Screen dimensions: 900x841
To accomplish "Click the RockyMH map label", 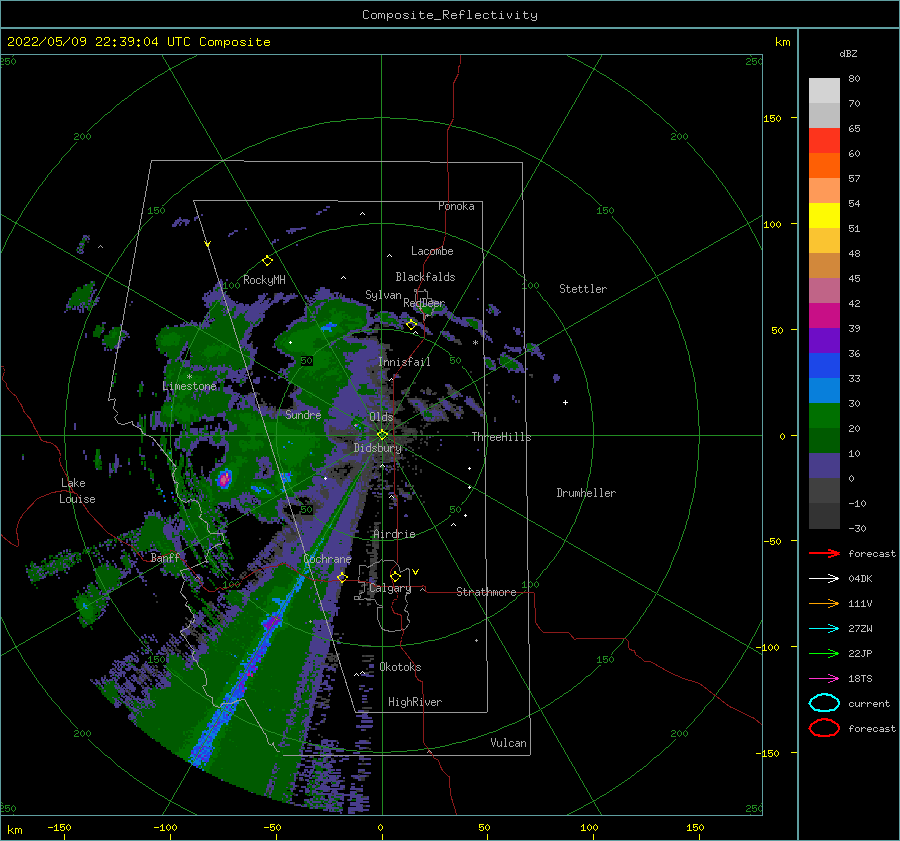I will [264, 280].
